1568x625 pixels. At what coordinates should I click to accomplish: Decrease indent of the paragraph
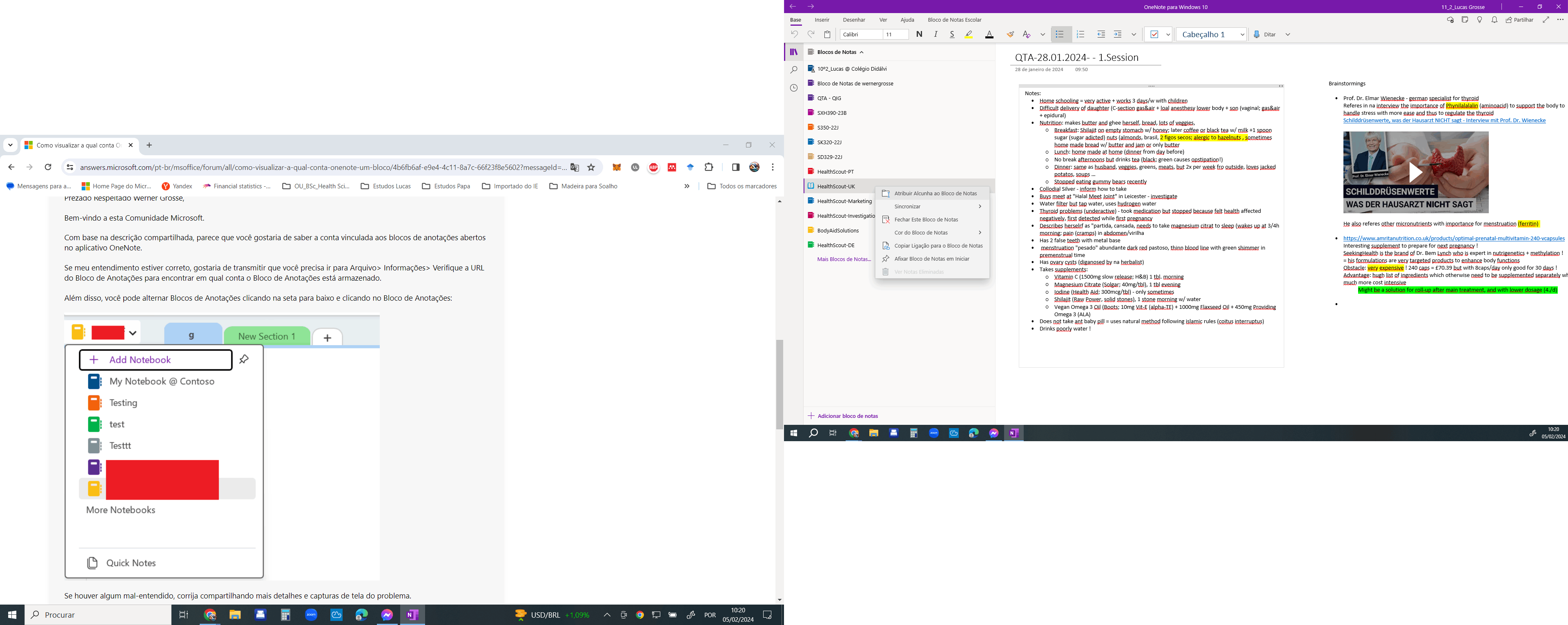tap(1101, 35)
